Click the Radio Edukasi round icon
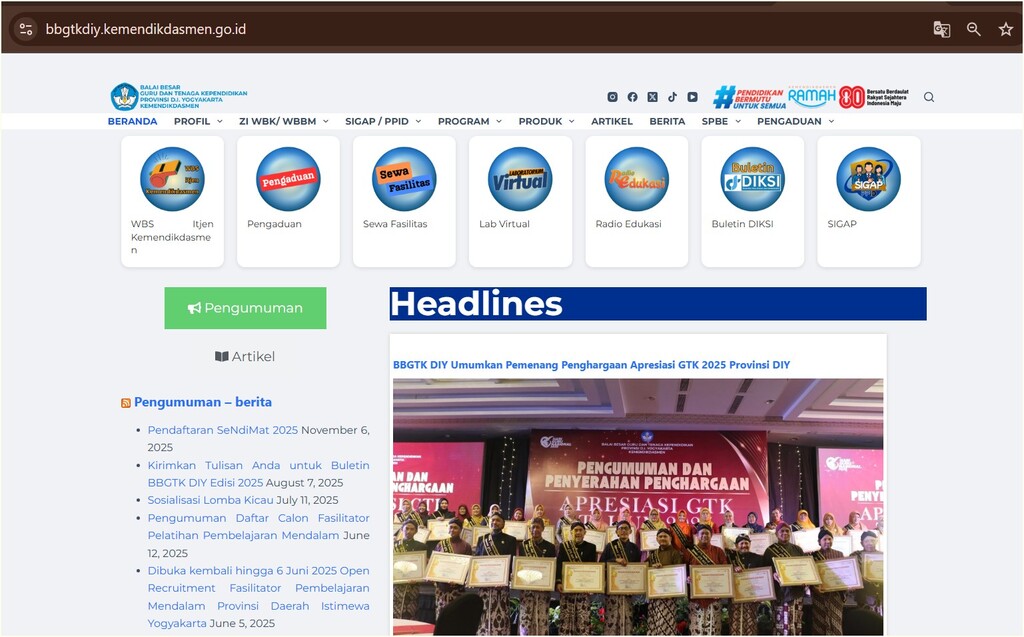The width and height of the screenshot is (1024, 637). point(636,179)
